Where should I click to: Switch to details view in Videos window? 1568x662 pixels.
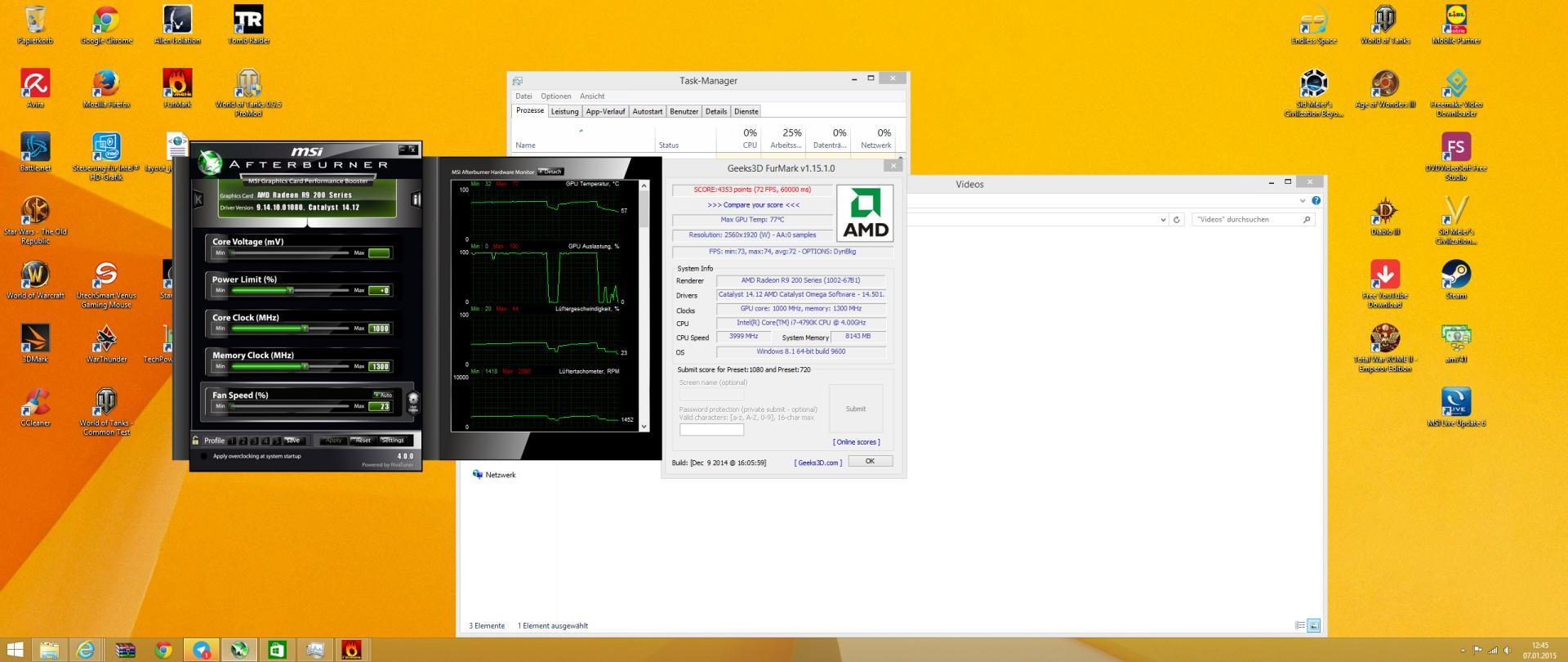tap(1299, 626)
